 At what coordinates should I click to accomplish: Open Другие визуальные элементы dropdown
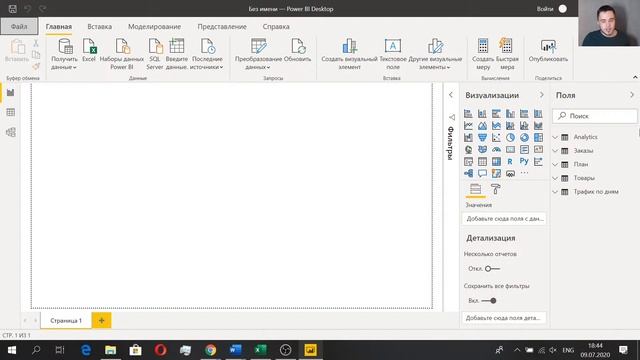435,55
